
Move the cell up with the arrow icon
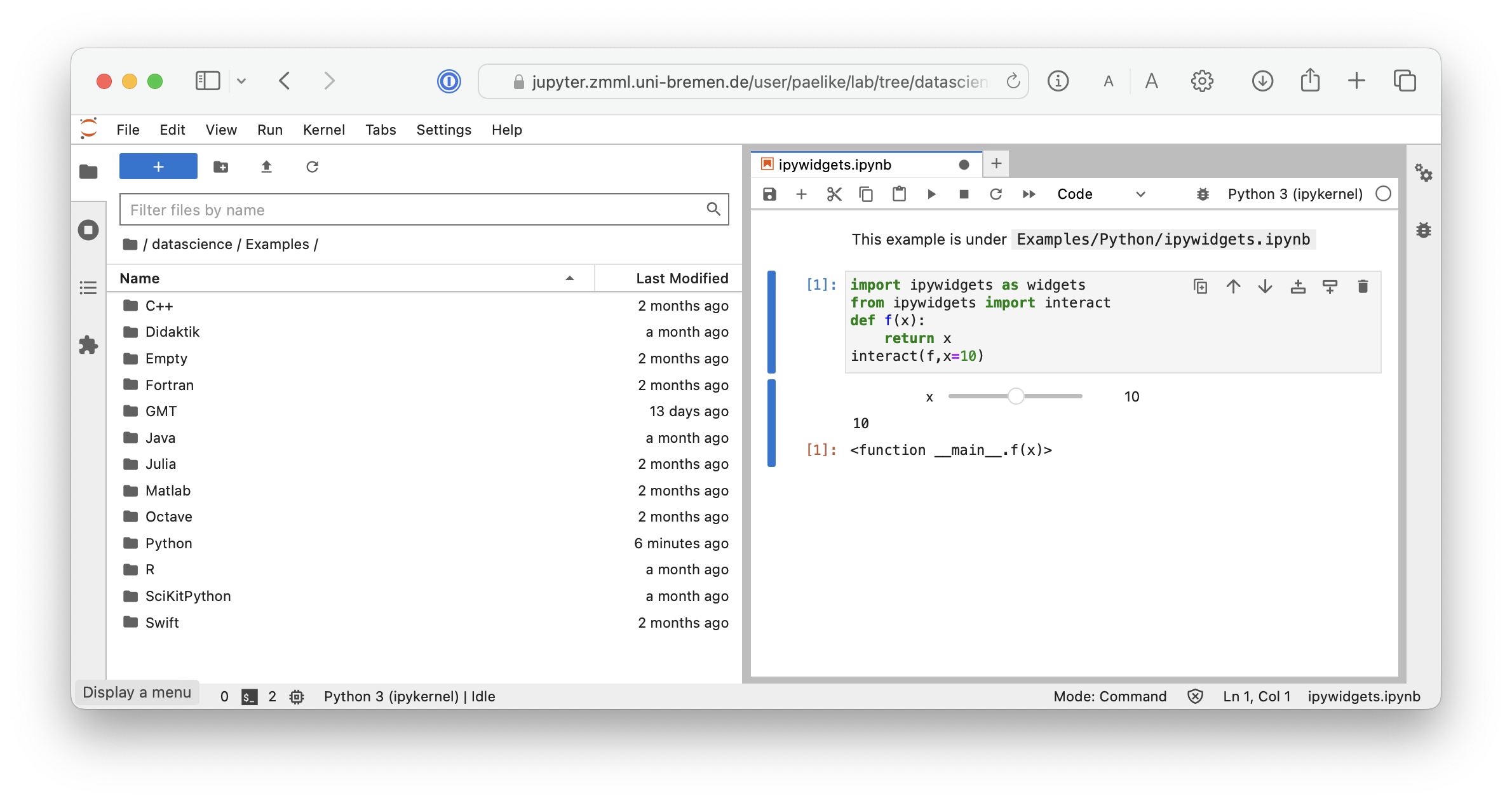pos(1233,287)
